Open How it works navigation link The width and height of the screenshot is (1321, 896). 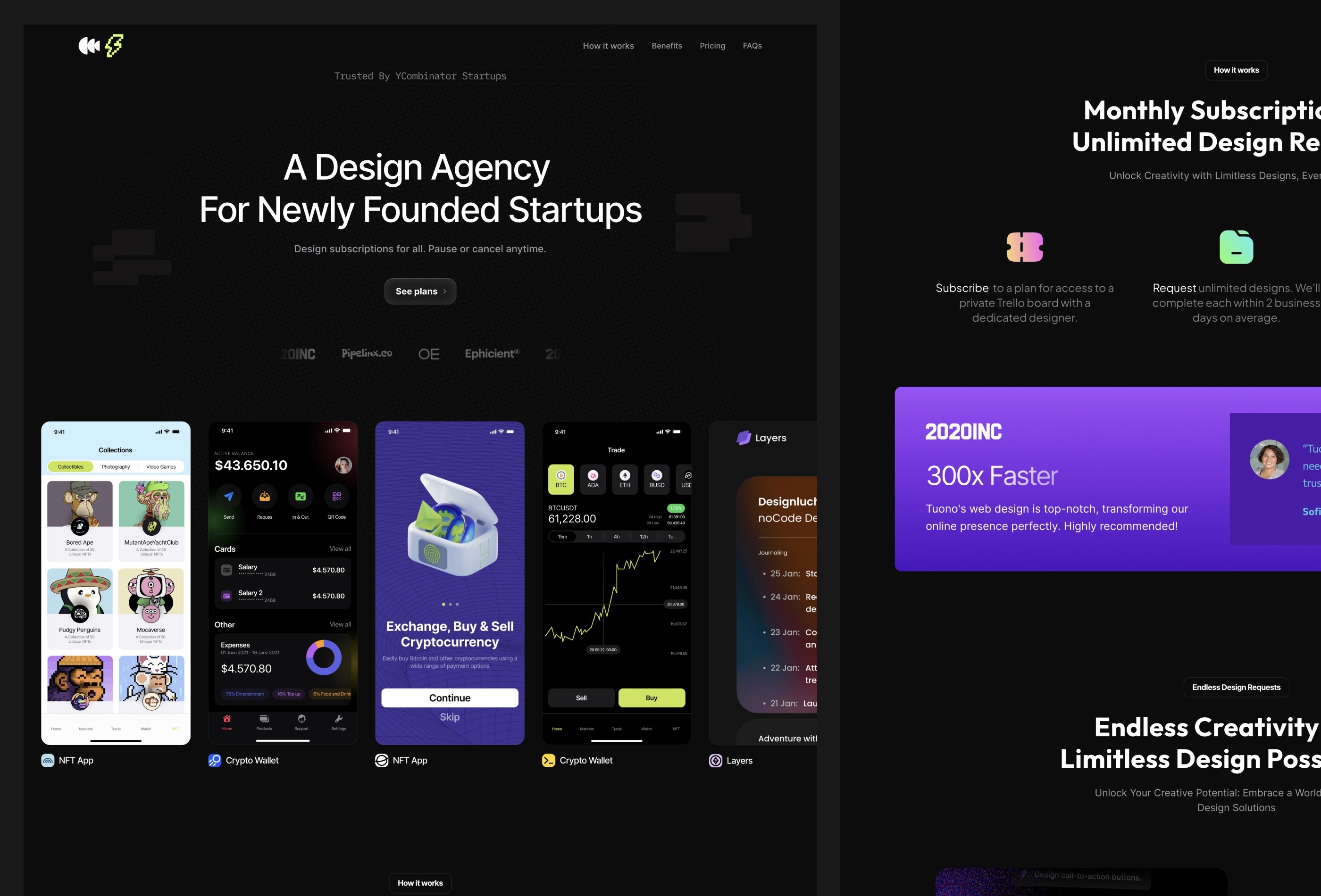pos(609,45)
